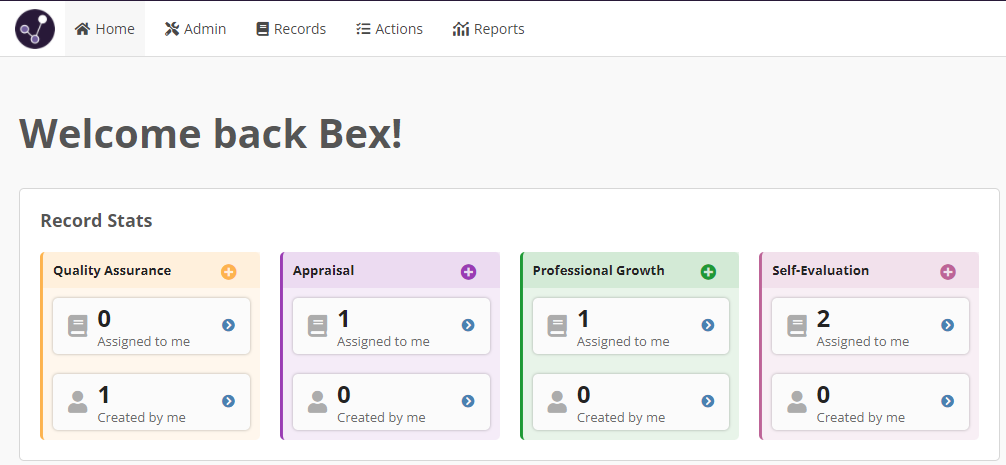Screen dimensions: 1006x465
Task: Click the app logo in the navbar
Action: 35,29
